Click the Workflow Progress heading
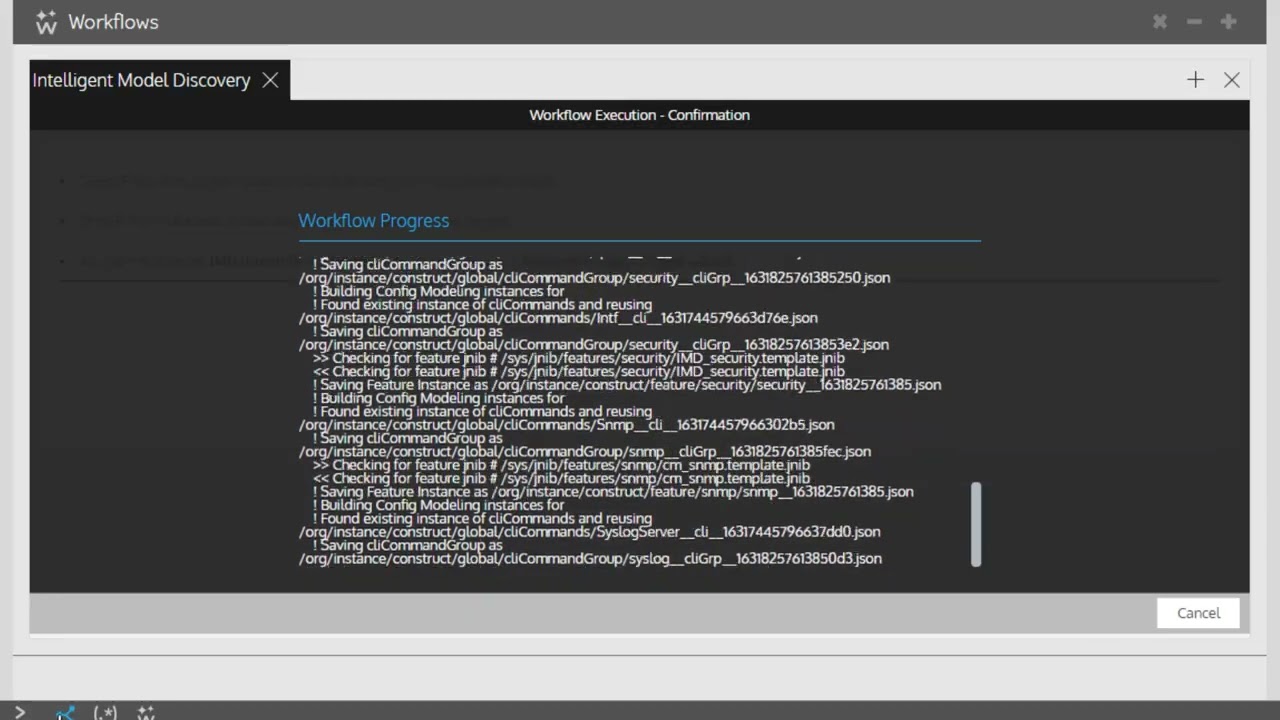 pos(374,221)
